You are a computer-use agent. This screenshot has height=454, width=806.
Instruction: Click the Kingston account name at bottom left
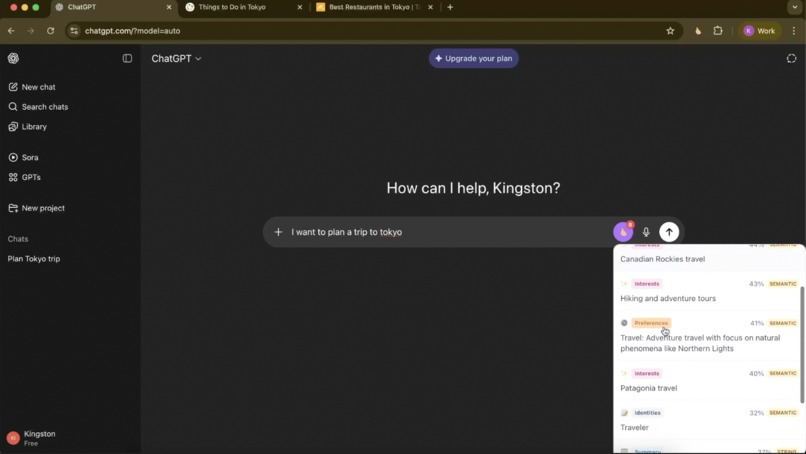(x=40, y=433)
